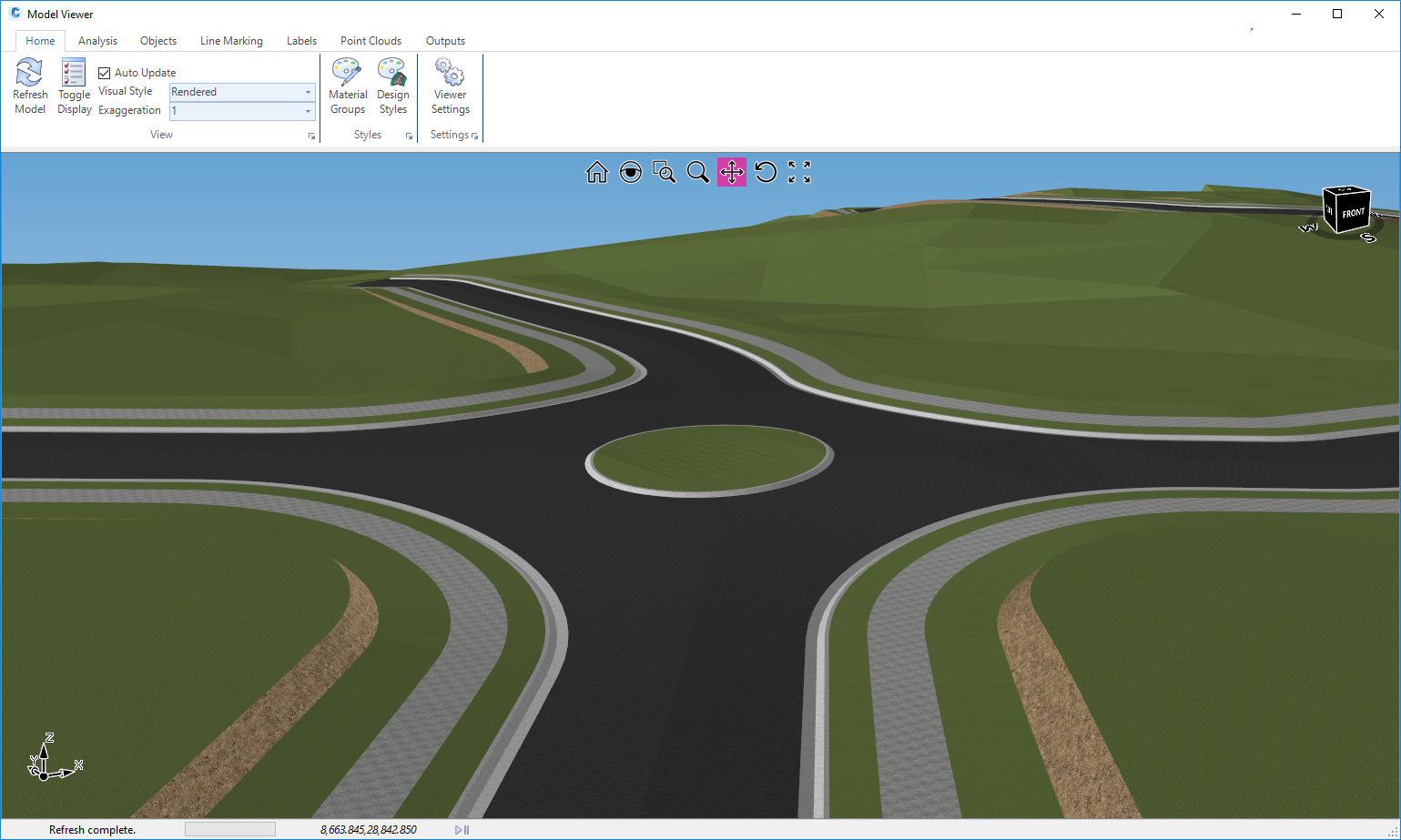This screenshot has width=1401, height=840.
Task: Open Material Groups styles
Action: 347,73
